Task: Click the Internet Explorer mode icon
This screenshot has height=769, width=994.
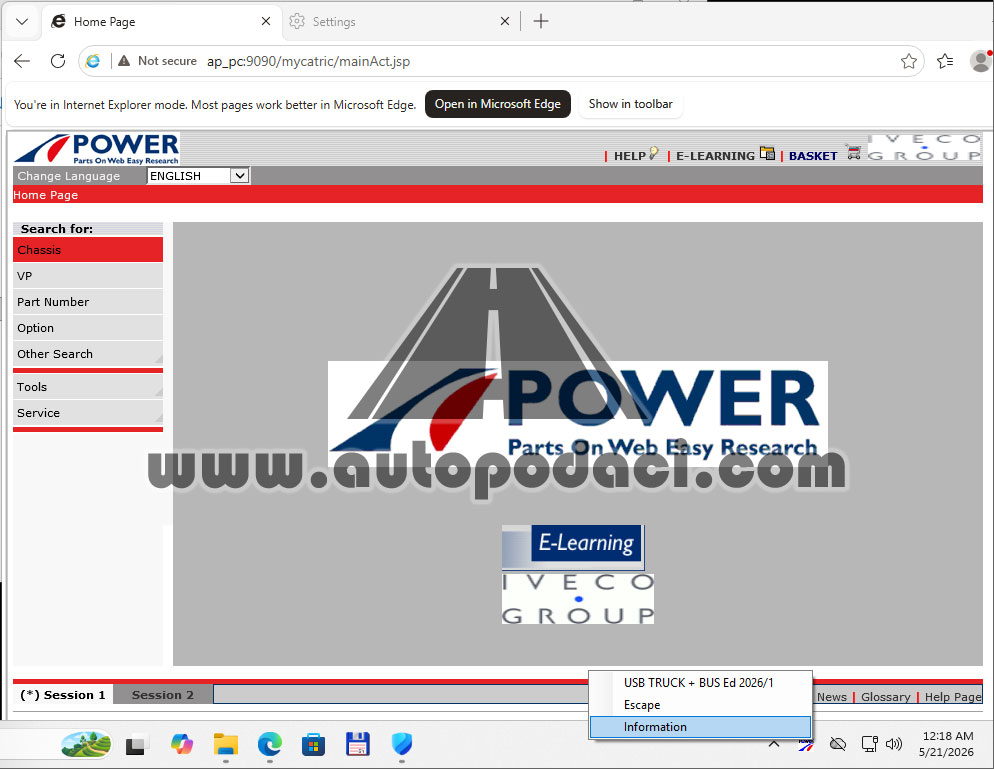Action: 93,61
